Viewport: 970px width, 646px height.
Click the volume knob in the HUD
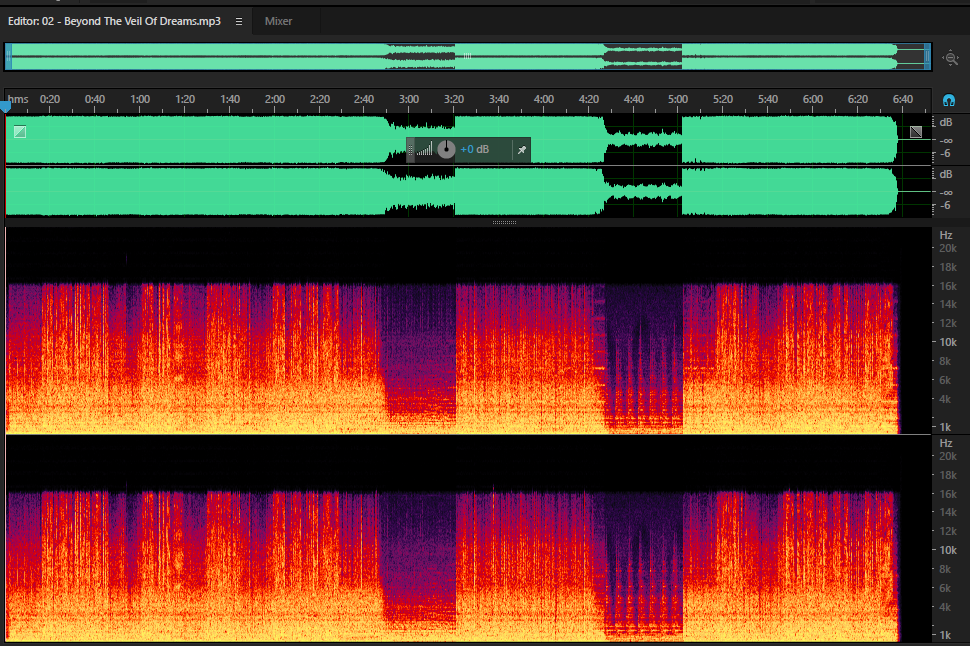446,149
